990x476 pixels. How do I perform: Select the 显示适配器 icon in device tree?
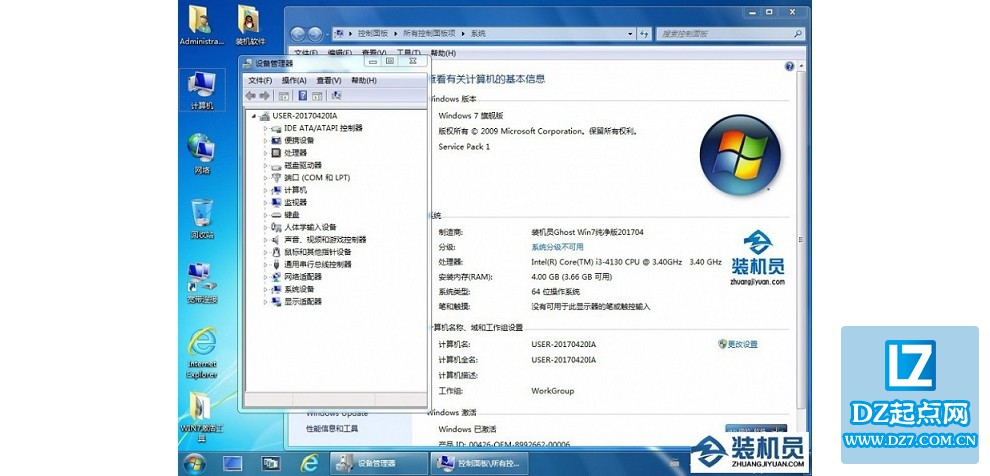276,302
